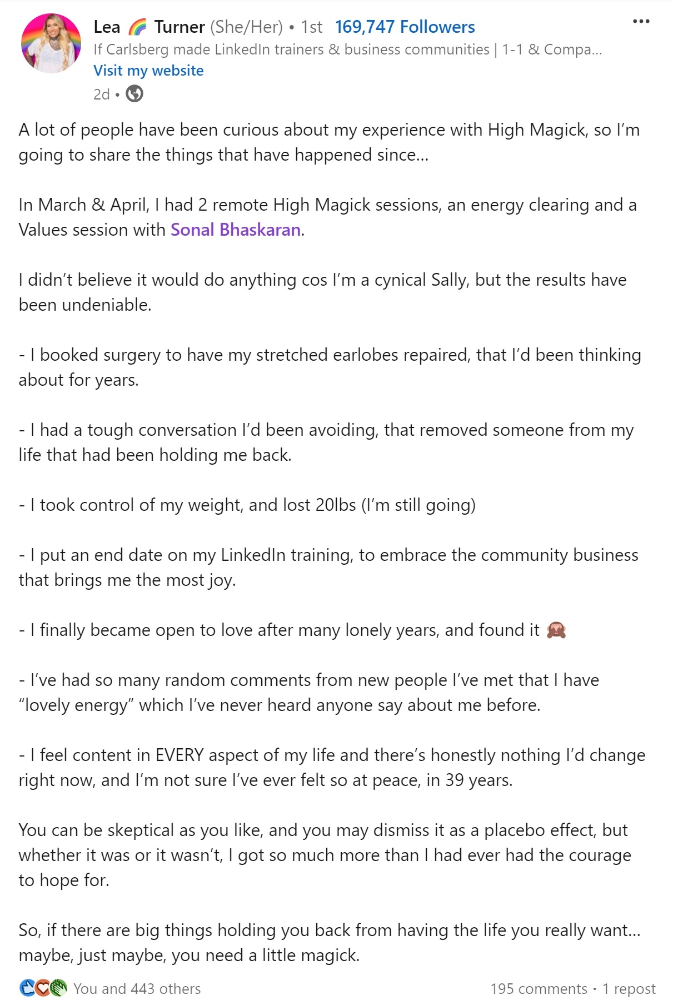Click the rainbow emoji in the name

[138, 27]
